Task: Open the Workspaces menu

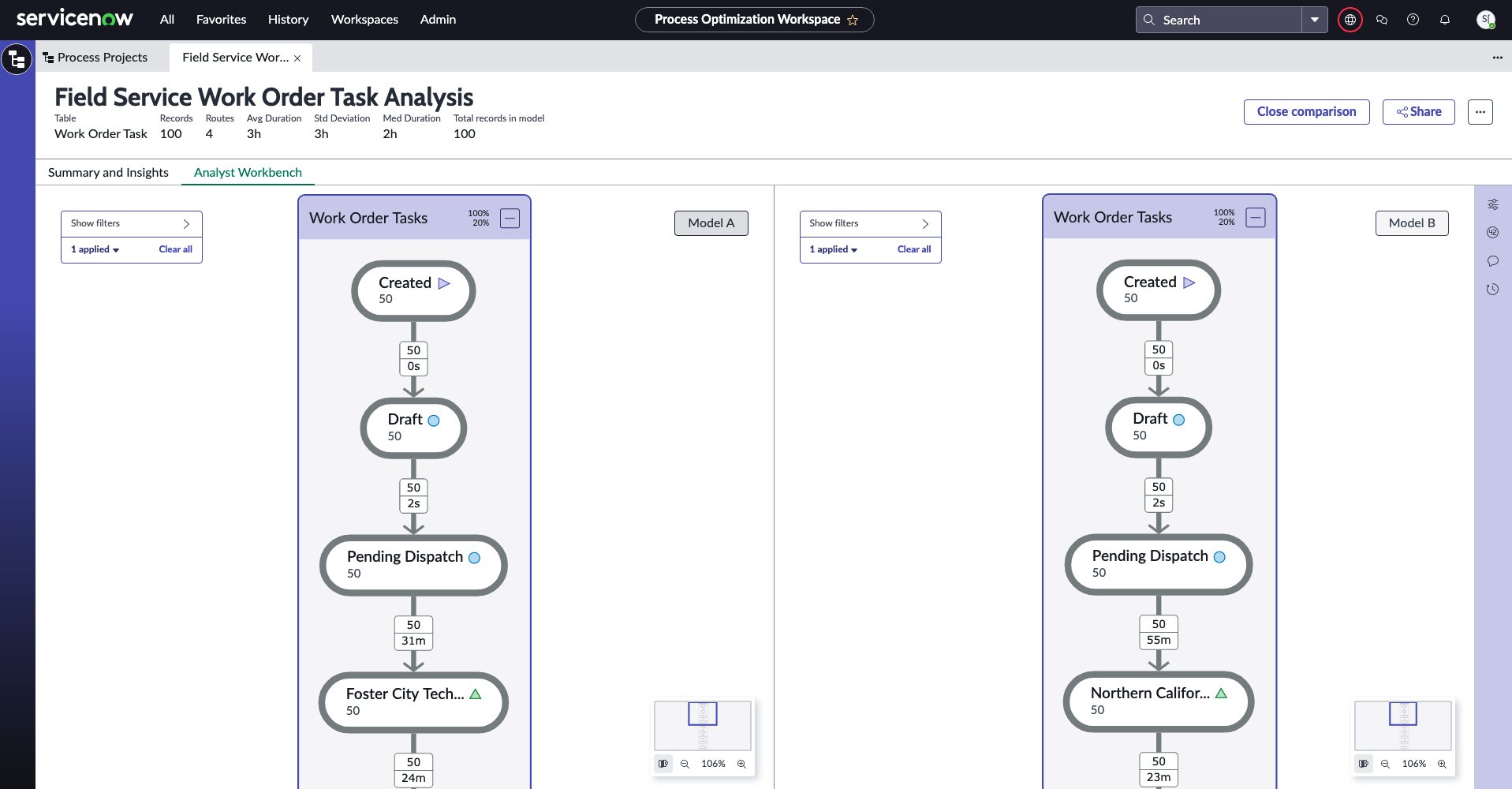Action: pos(364,20)
